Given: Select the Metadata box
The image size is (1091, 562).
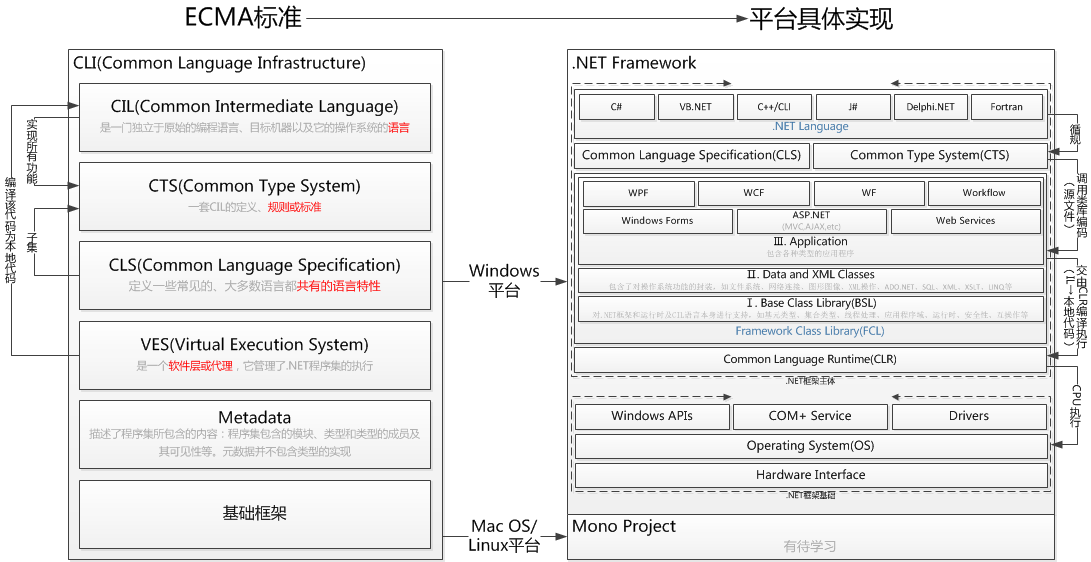Looking at the screenshot, I should 255,434.
